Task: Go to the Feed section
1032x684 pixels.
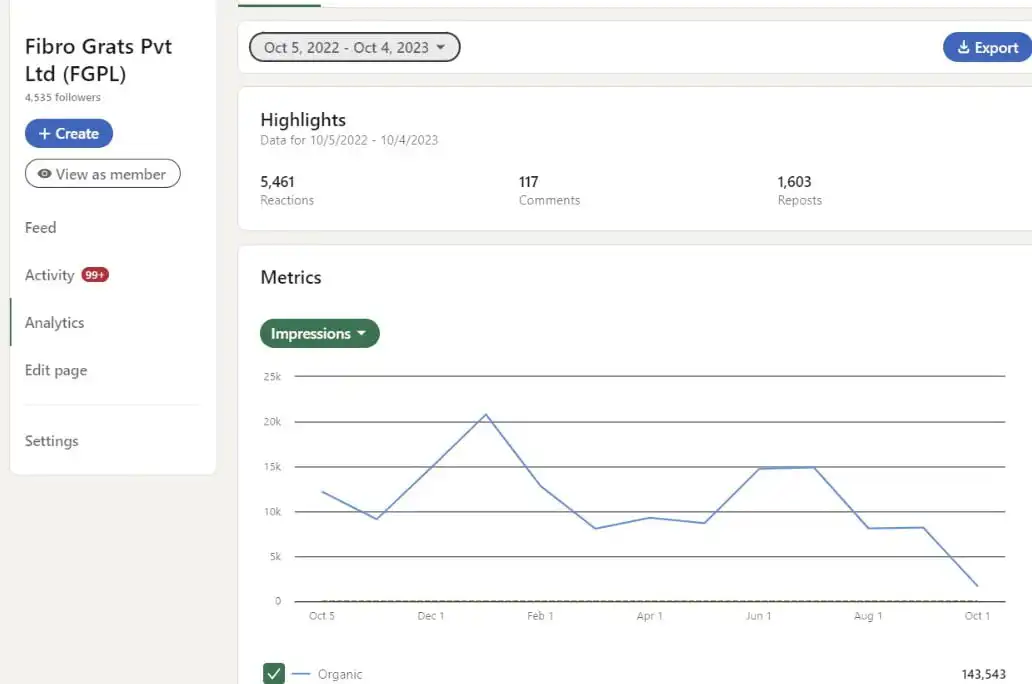Action: click(41, 228)
